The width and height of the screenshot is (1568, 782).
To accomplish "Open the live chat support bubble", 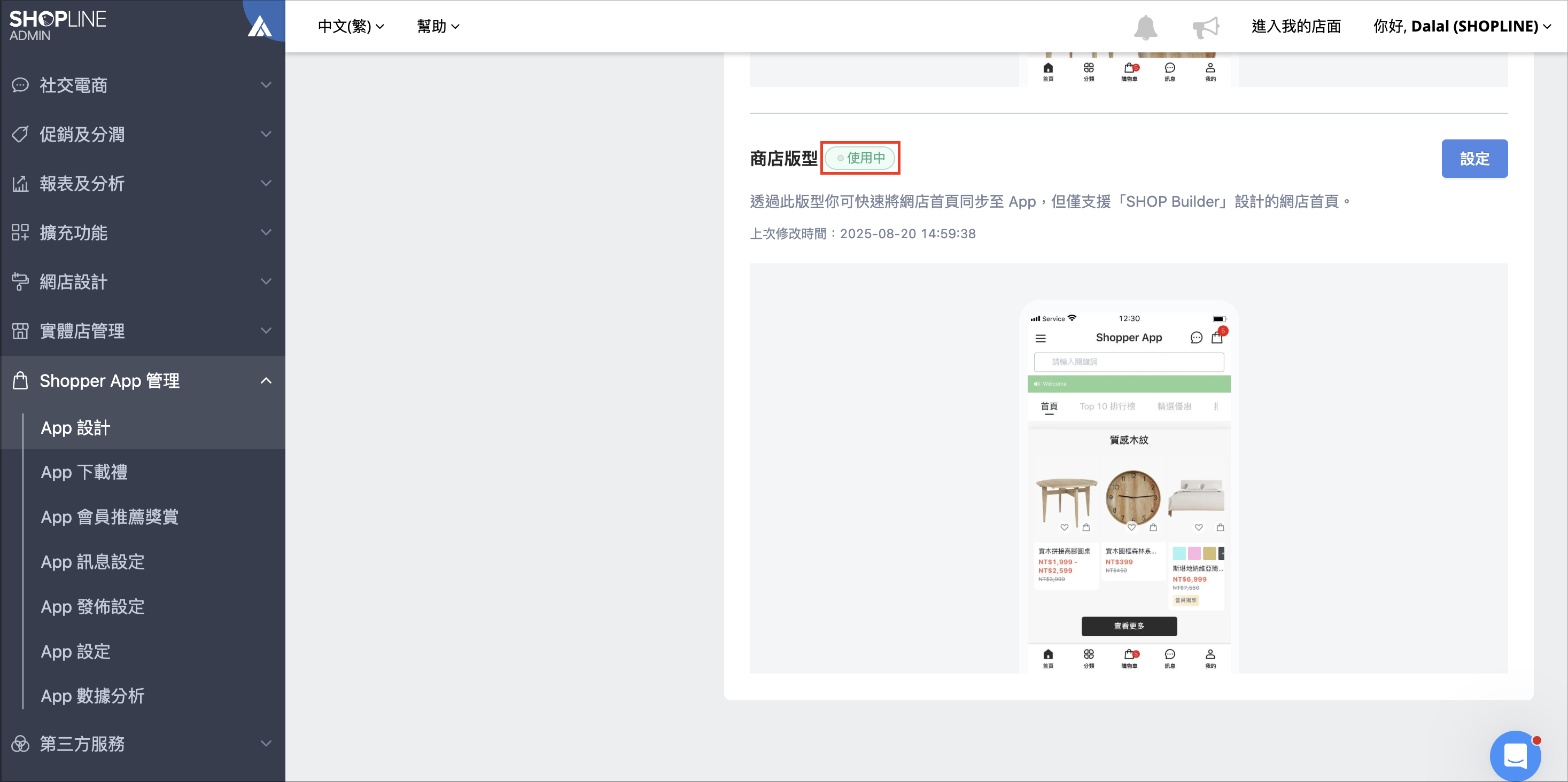I will tap(1515, 755).
